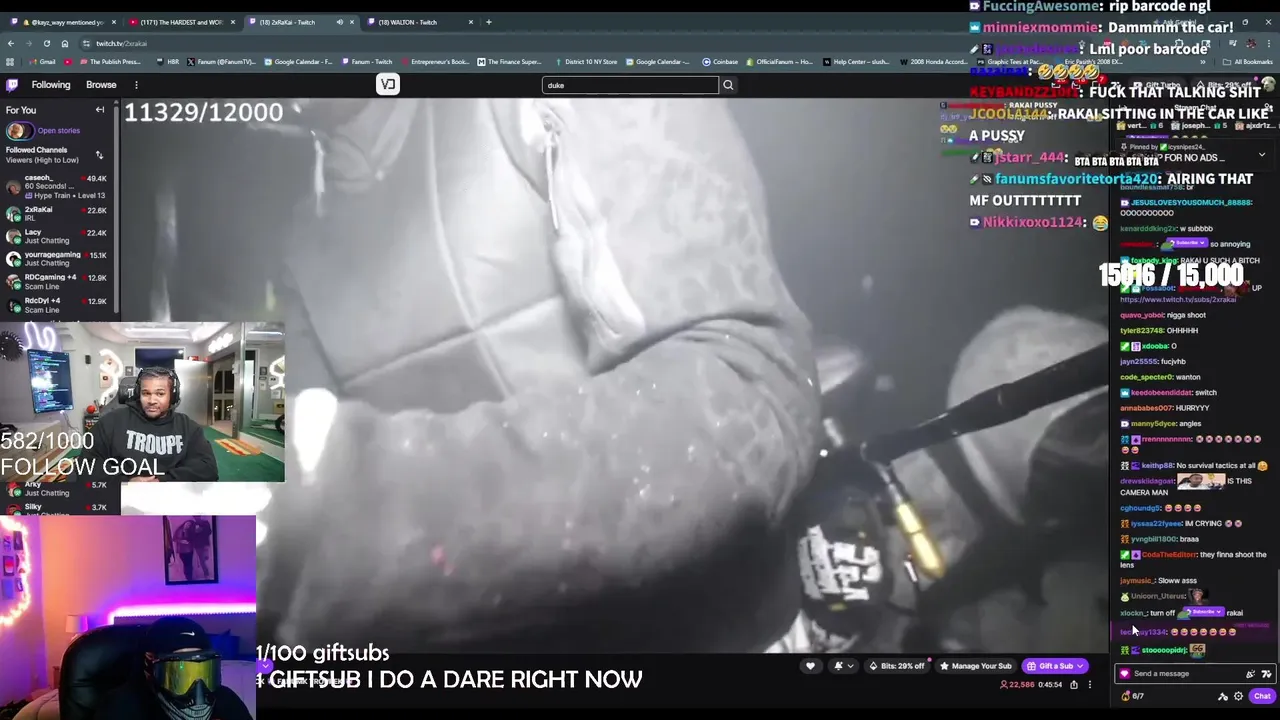The image size is (1280, 720).
Task: Open 2xRaKai channel in sidebar
Action: pos(56,214)
